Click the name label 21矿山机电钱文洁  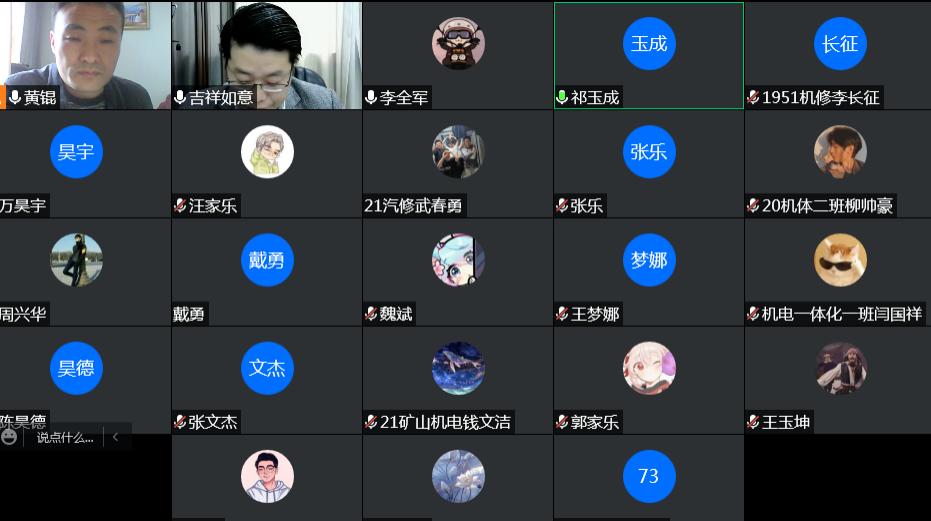click(445, 422)
